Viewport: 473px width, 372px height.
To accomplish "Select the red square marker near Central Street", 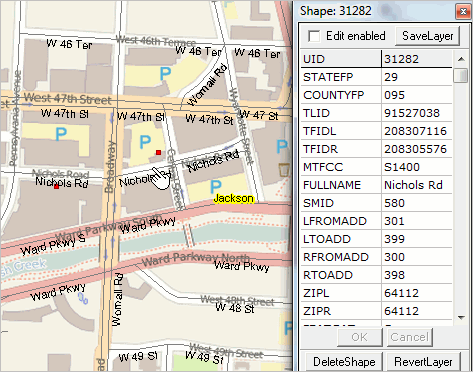I will [159, 153].
